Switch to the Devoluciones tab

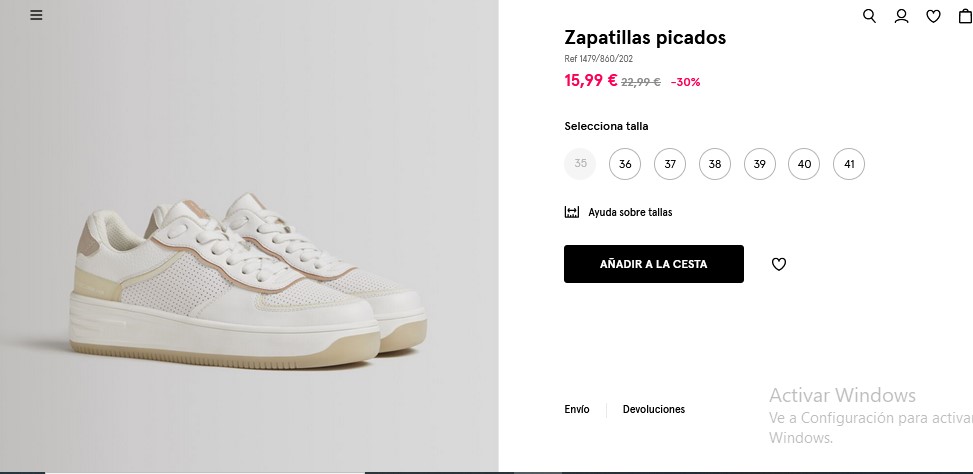coord(654,409)
